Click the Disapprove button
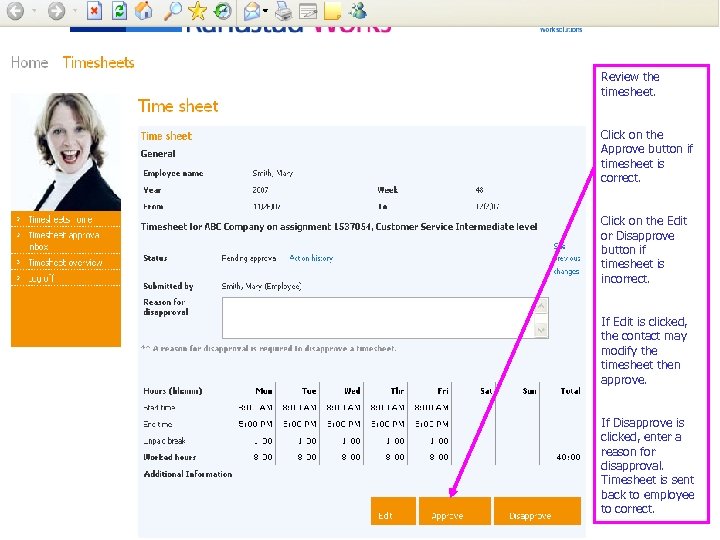 (x=537, y=511)
